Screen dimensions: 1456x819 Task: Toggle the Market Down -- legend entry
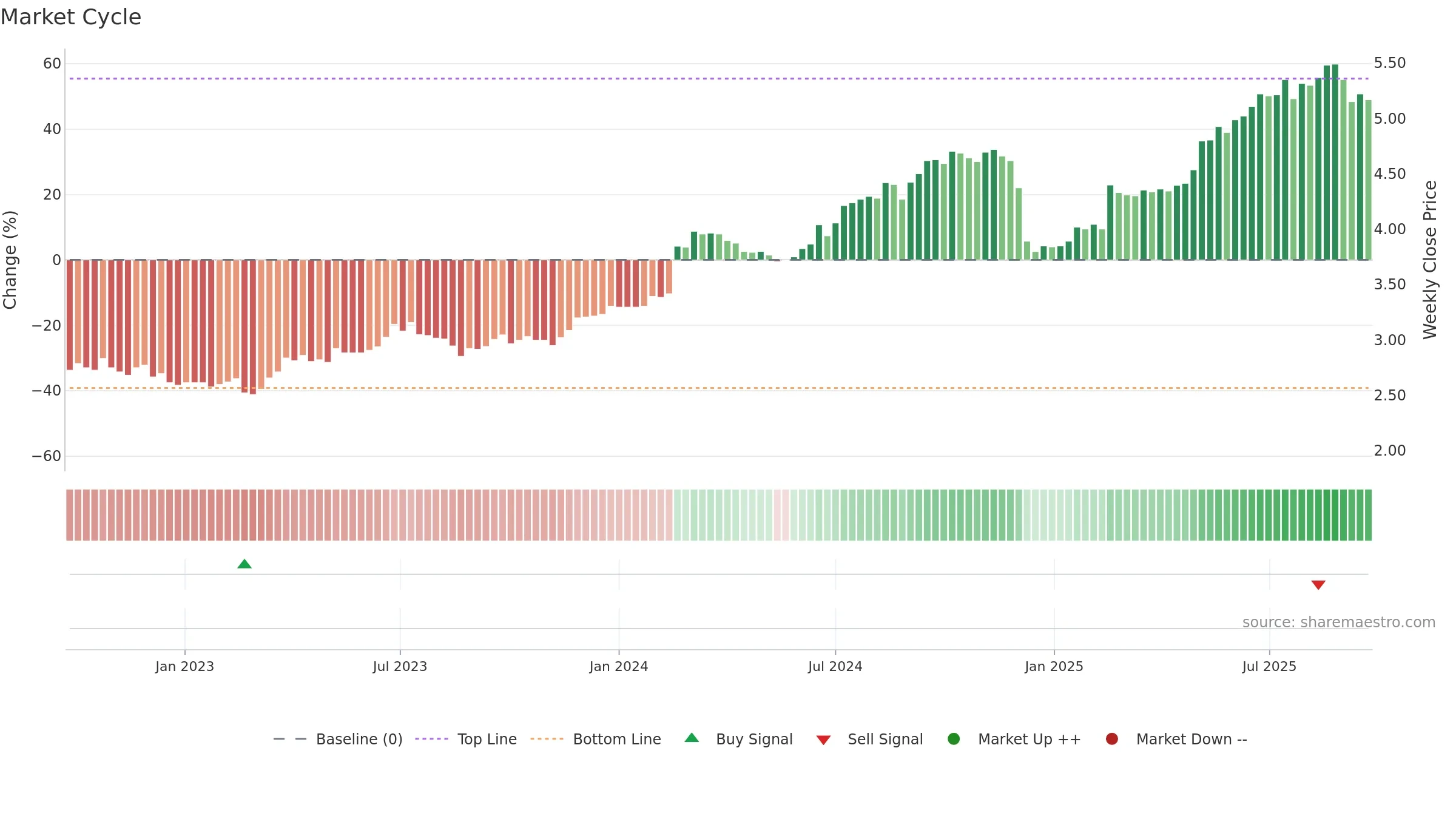1176,739
